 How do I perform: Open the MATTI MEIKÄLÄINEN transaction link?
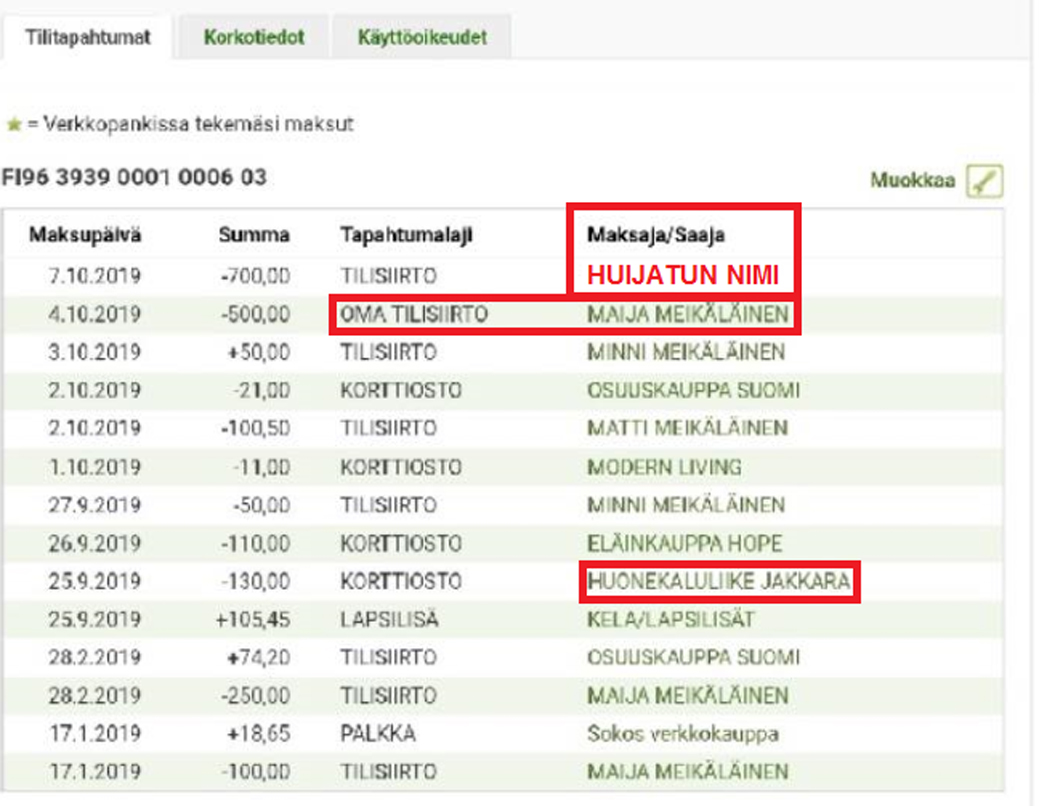click(687, 428)
